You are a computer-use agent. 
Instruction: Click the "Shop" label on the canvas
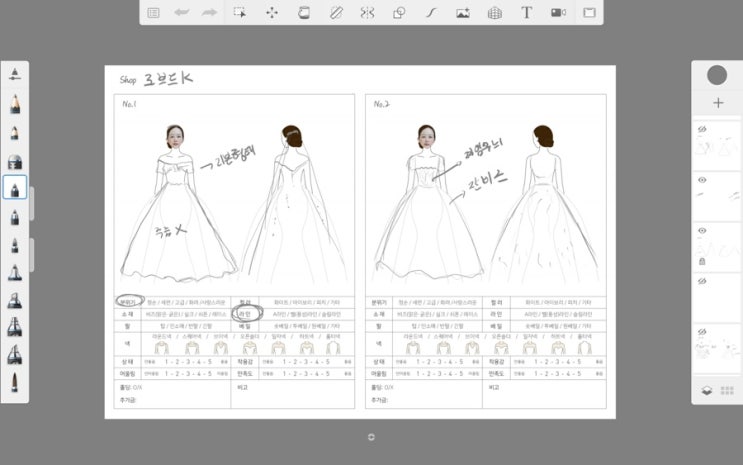tap(128, 80)
